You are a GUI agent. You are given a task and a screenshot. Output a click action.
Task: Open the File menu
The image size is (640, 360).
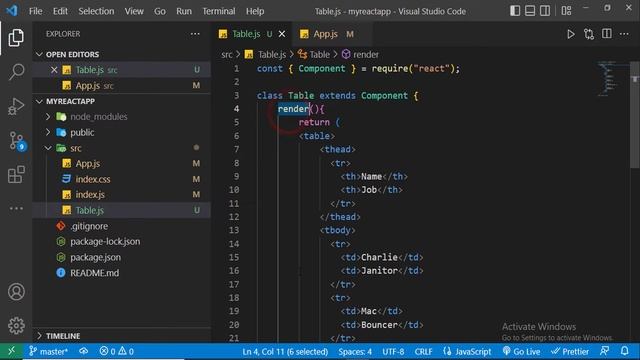click(x=36, y=11)
